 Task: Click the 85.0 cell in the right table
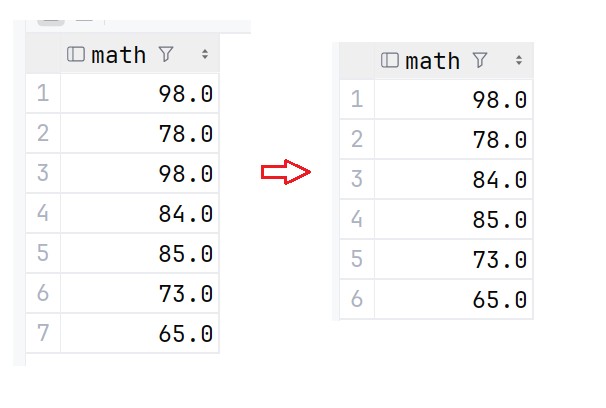[x=499, y=219]
